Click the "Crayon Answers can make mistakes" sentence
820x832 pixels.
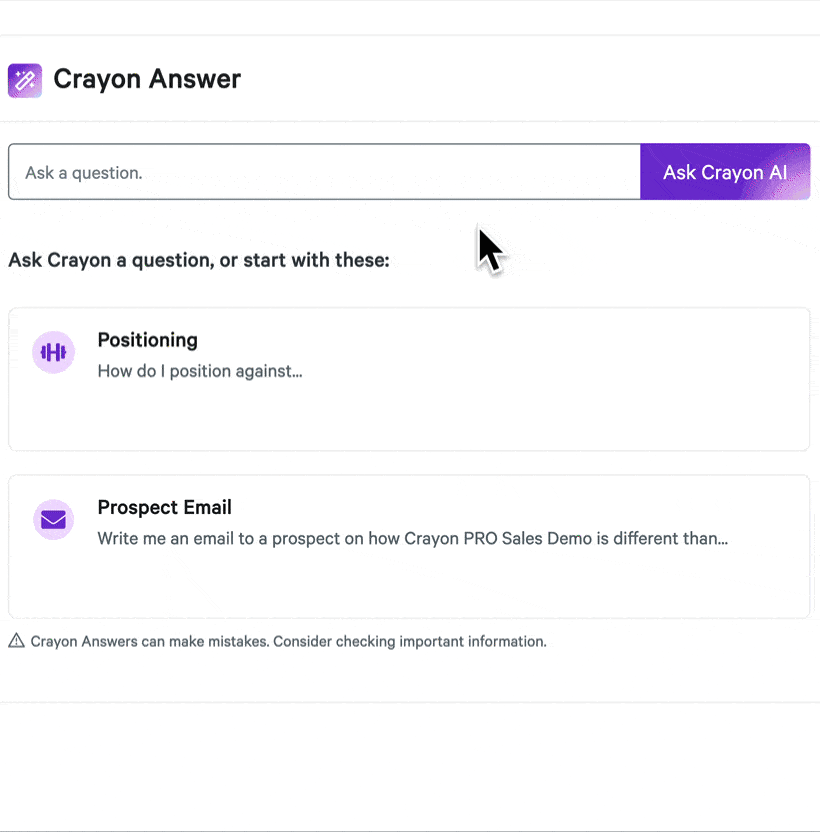150,641
